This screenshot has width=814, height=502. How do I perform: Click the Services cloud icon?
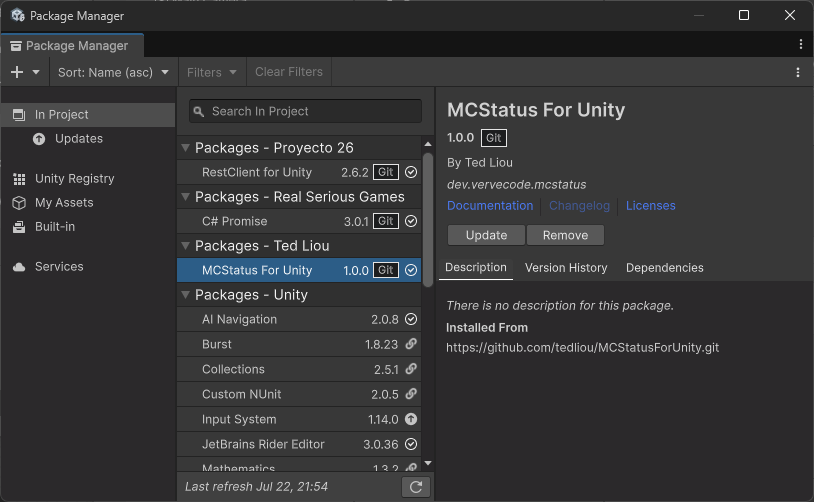point(19,267)
